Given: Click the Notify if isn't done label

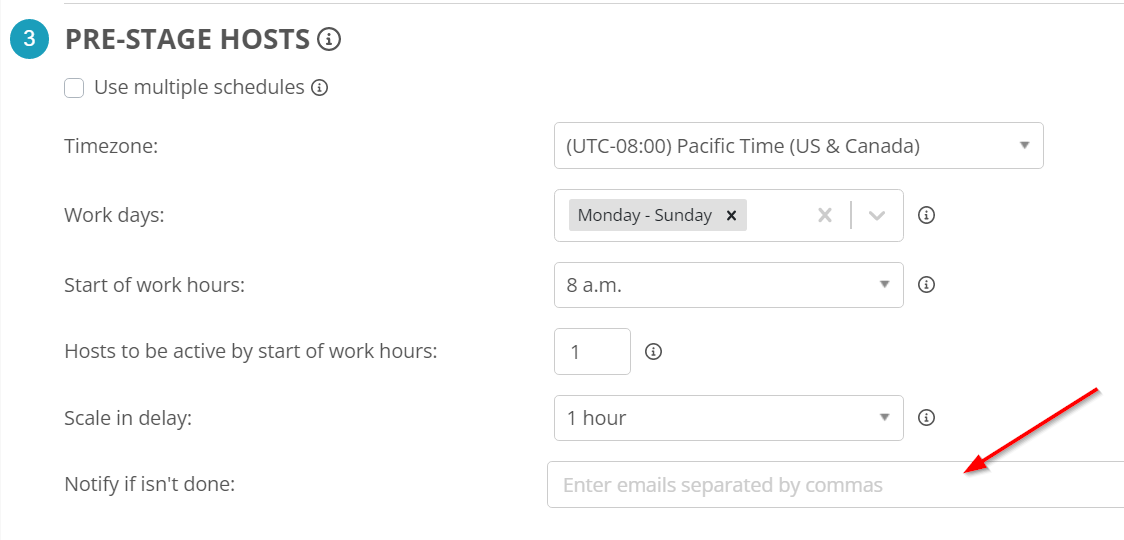Looking at the screenshot, I should click(x=149, y=485).
